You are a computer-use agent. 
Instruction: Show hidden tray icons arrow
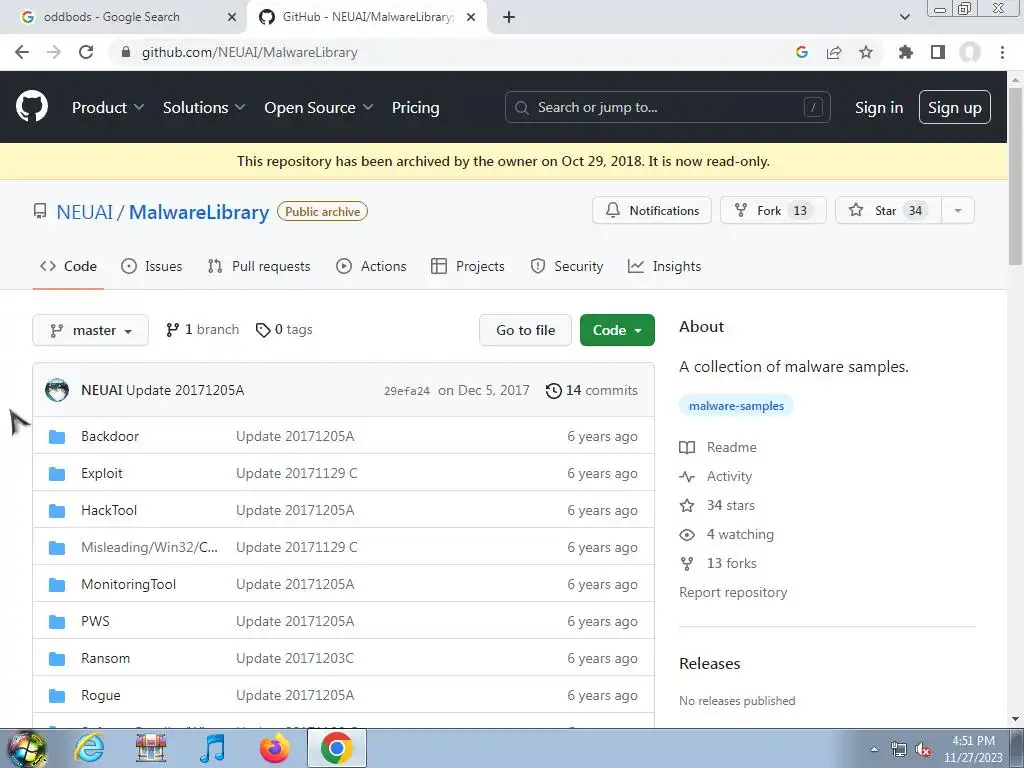[874, 750]
